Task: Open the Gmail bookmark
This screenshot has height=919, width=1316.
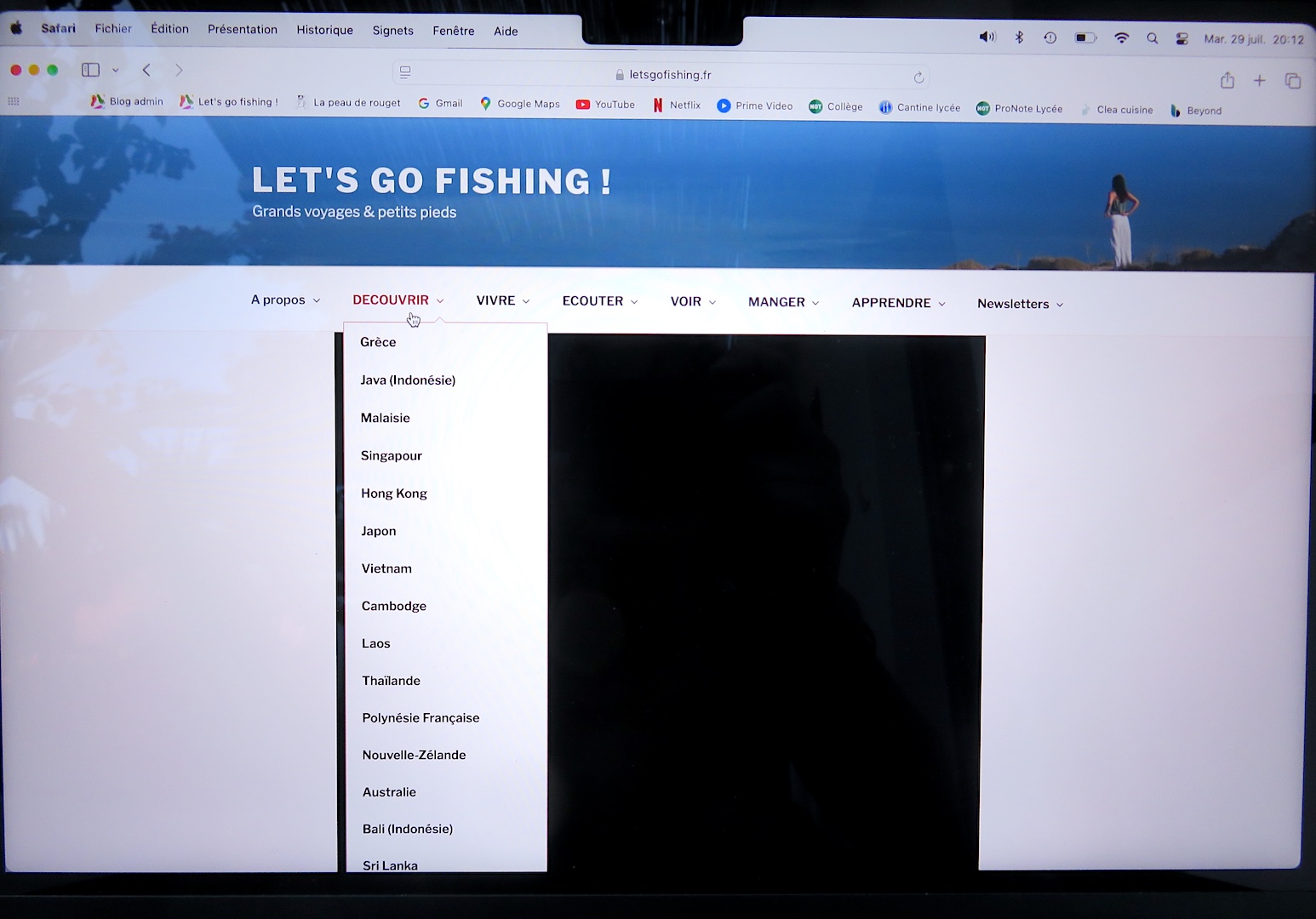Action: [441, 103]
